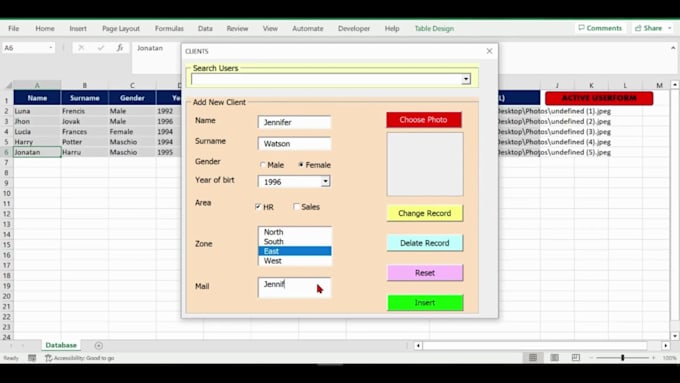Open the View ribbon tab

coord(270,29)
